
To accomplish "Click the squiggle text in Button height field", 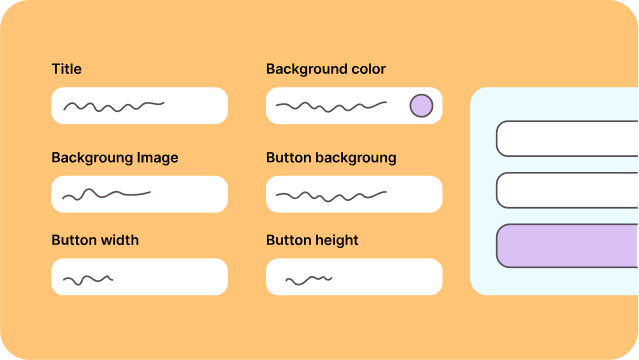I will tap(308, 280).
